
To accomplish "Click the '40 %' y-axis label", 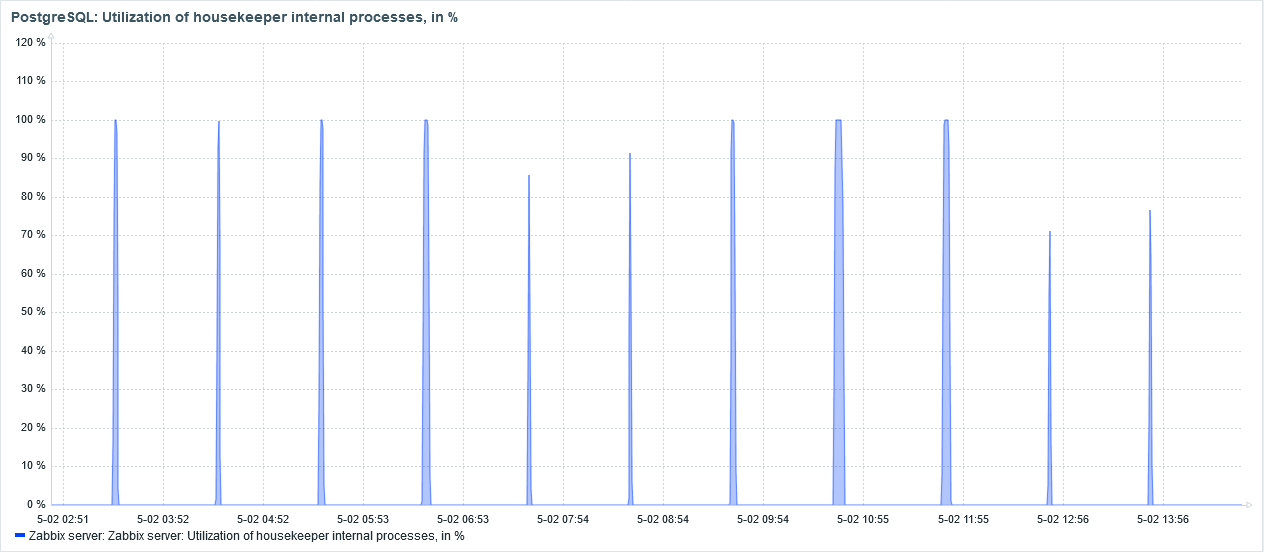I will tap(34, 351).
